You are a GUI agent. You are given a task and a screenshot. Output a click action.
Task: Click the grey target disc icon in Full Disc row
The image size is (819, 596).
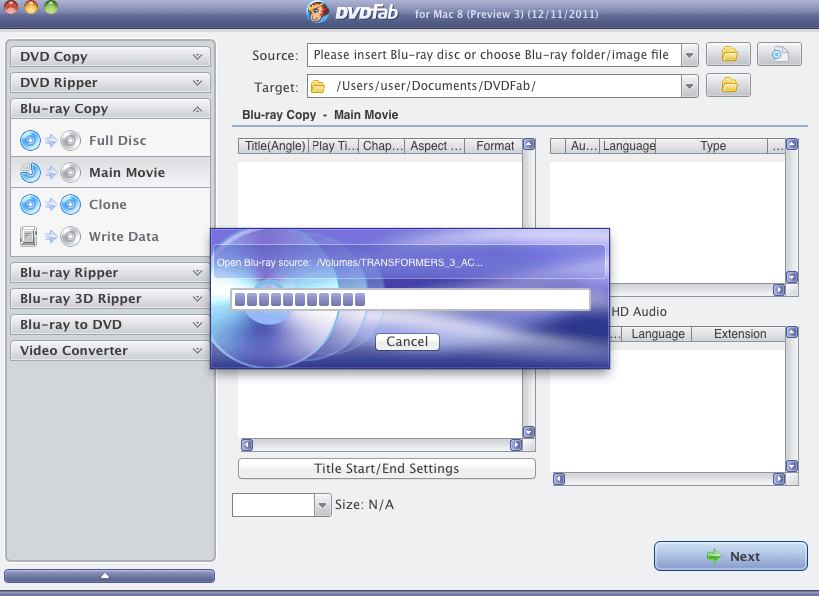pyautogui.click(x=70, y=141)
